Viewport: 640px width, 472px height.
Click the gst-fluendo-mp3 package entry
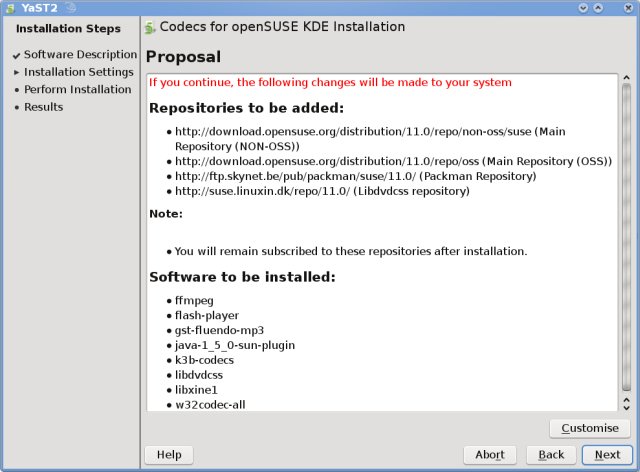pos(220,330)
